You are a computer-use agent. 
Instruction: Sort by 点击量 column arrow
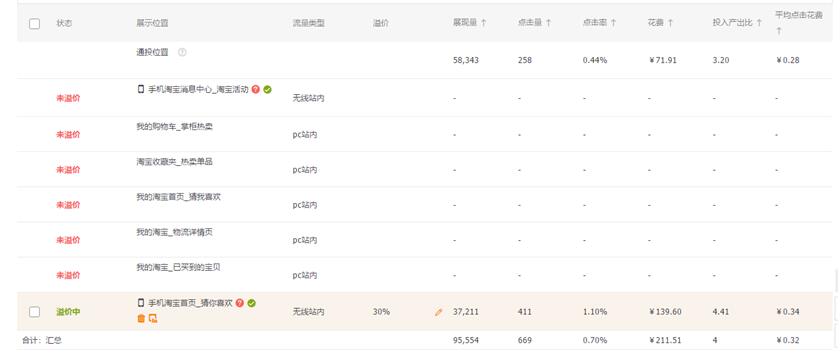(549, 23)
